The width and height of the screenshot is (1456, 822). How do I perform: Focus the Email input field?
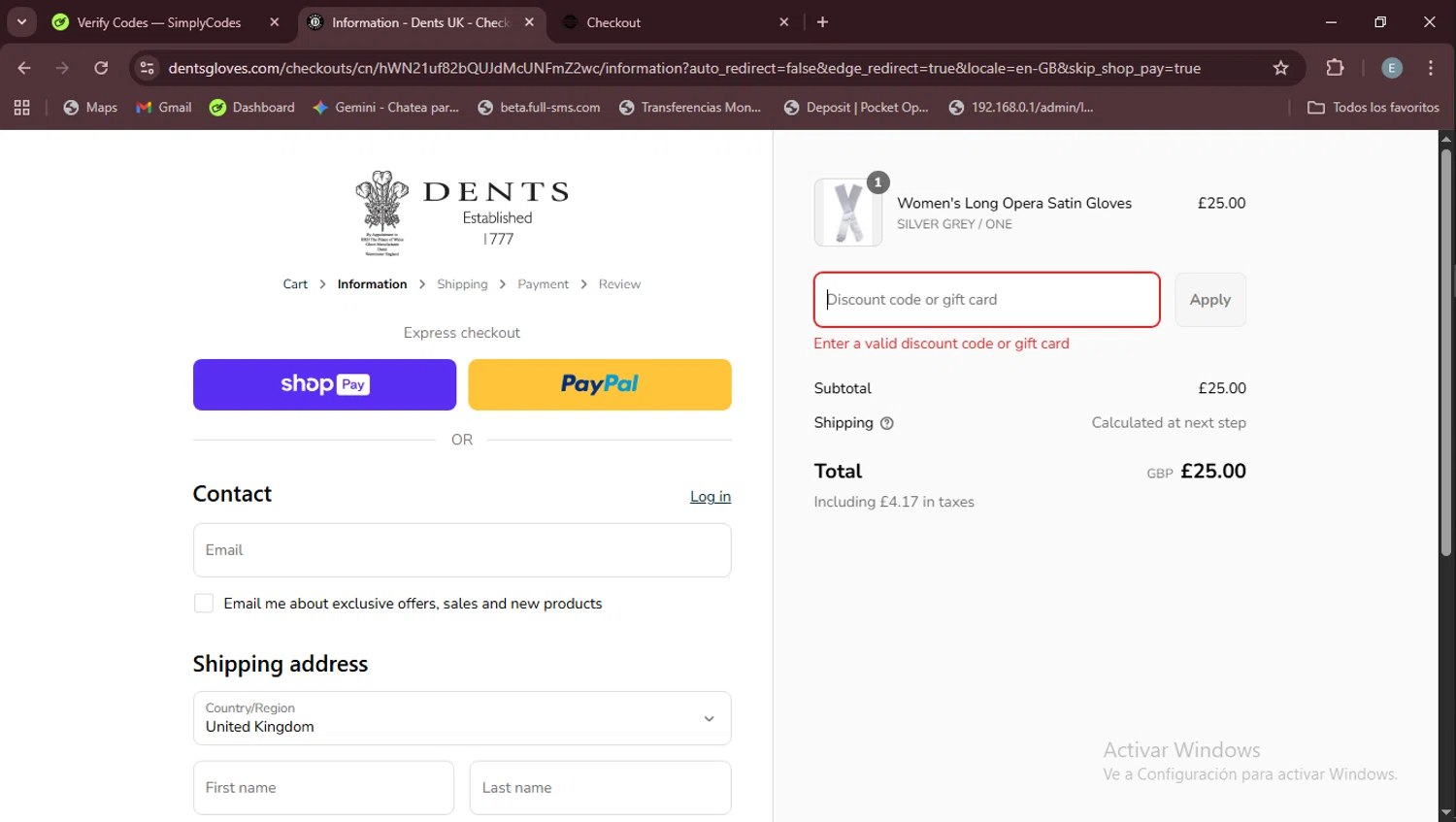tap(462, 550)
